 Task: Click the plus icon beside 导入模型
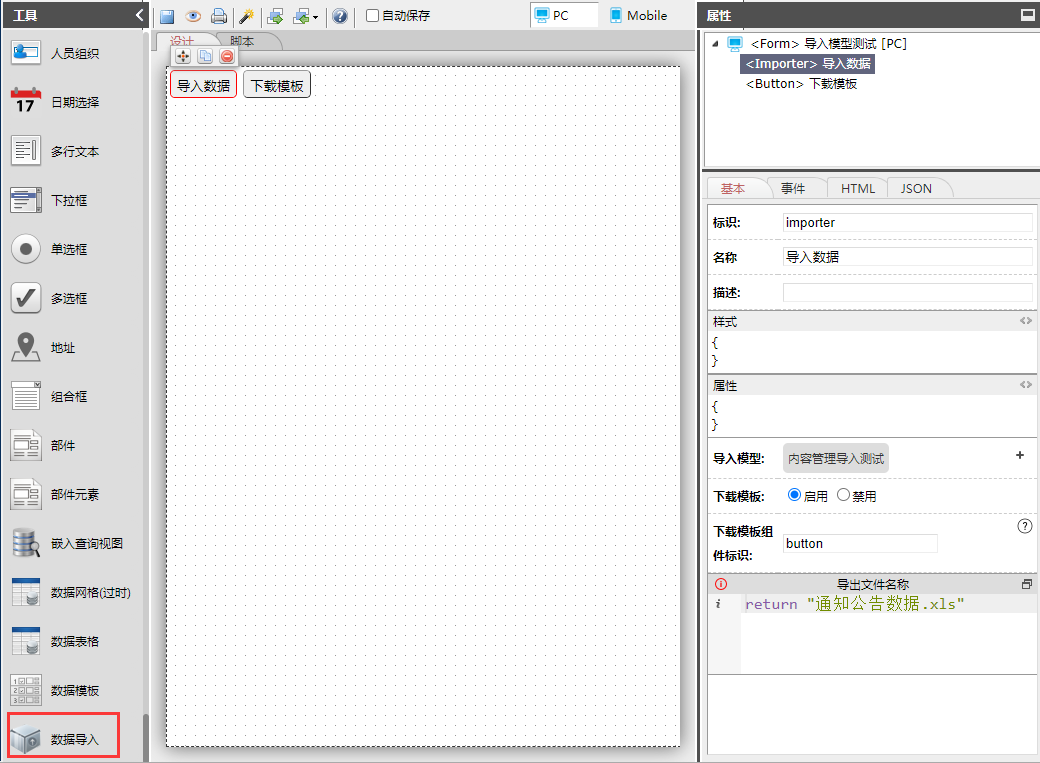click(x=1020, y=455)
